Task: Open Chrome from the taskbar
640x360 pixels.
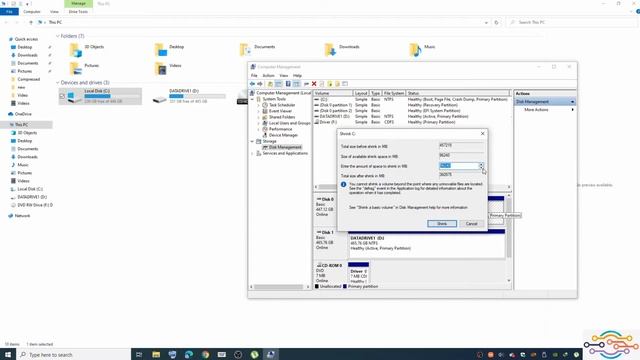Action: (x=205, y=354)
